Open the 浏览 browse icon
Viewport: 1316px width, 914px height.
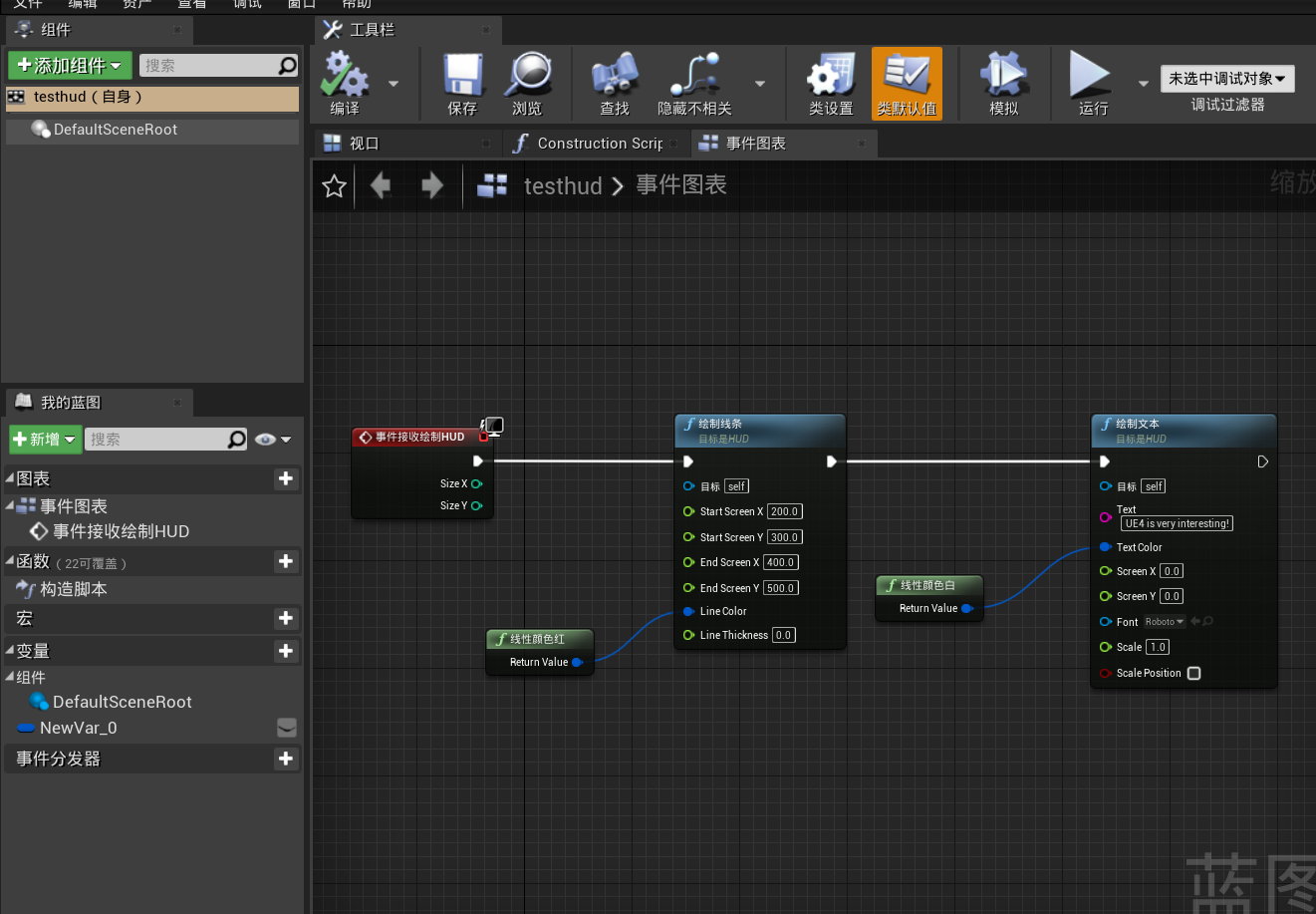pos(529,75)
